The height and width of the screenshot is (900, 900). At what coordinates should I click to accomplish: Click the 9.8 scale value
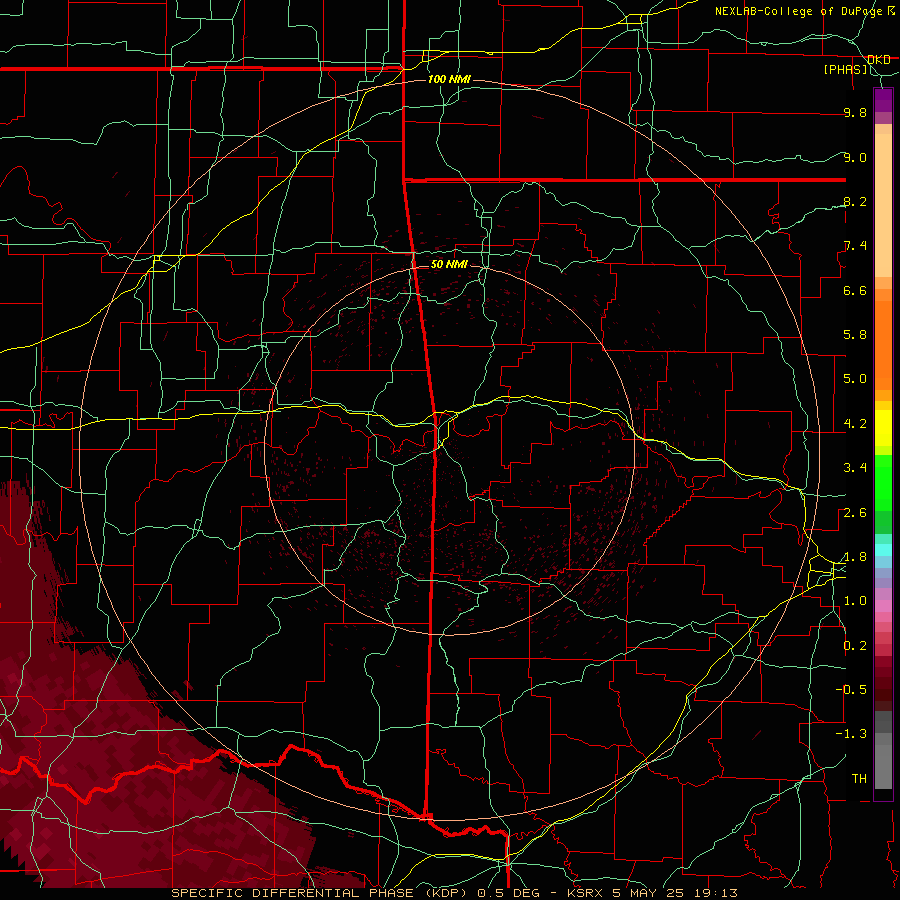(855, 112)
